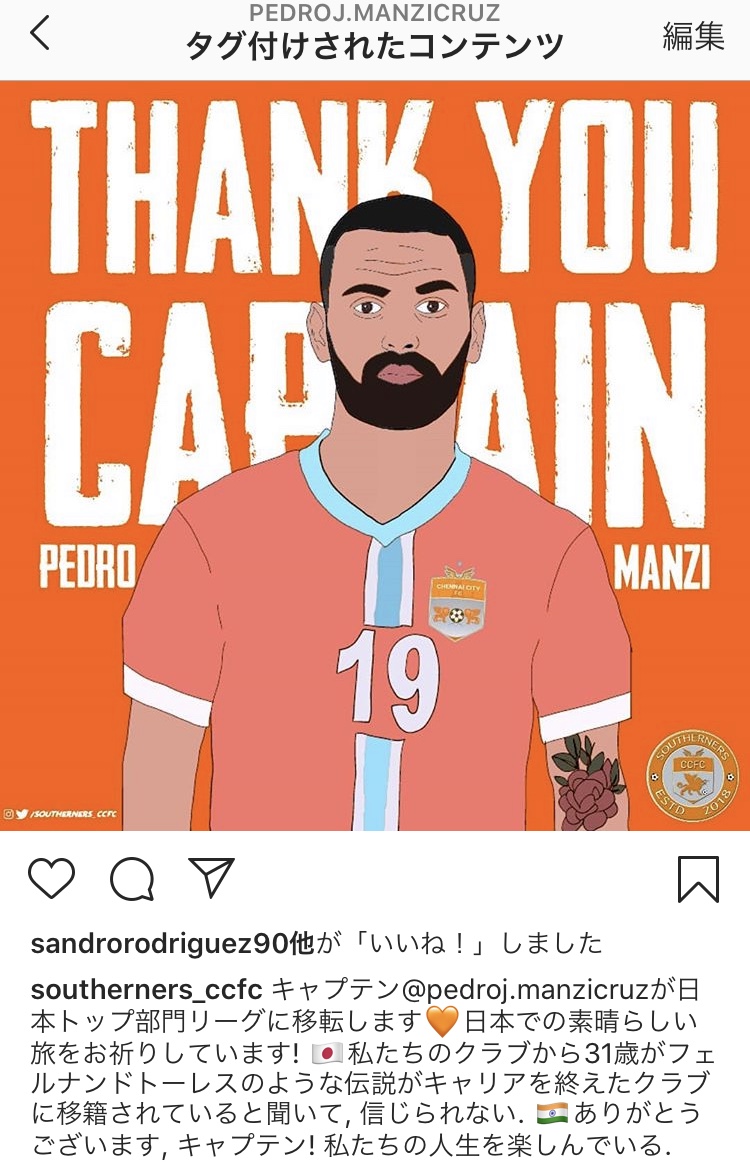Tap PEDROJ.MANZICRUZ username in the header

tap(375, 13)
